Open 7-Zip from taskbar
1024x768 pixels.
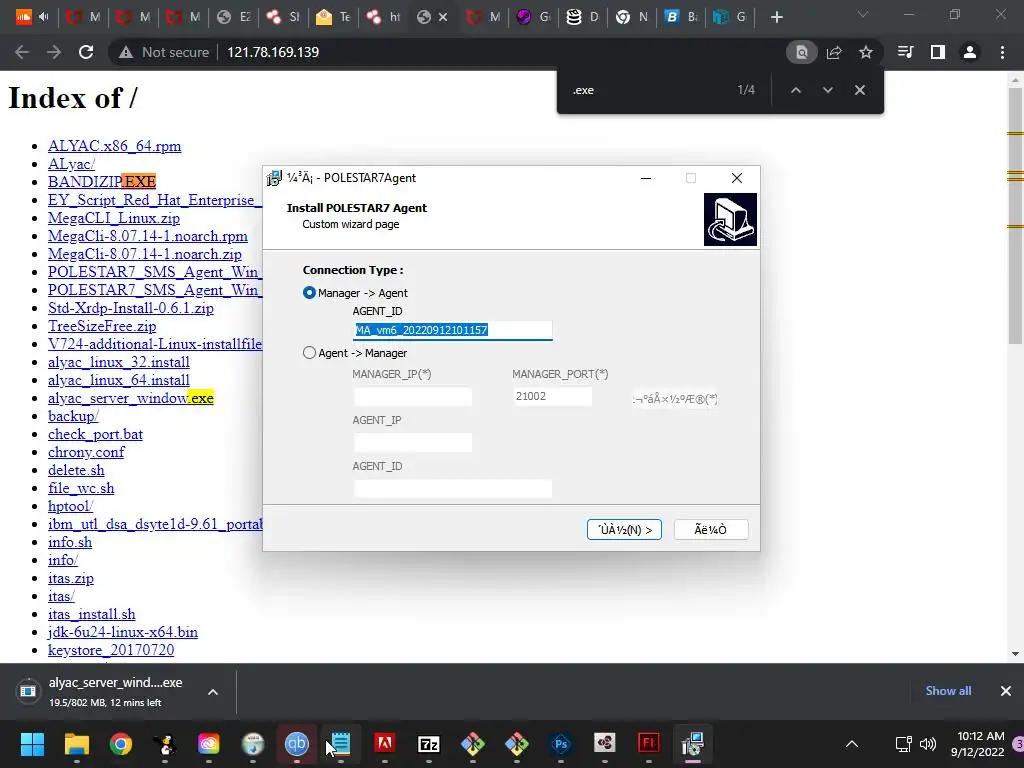pyautogui.click(x=429, y=744)
